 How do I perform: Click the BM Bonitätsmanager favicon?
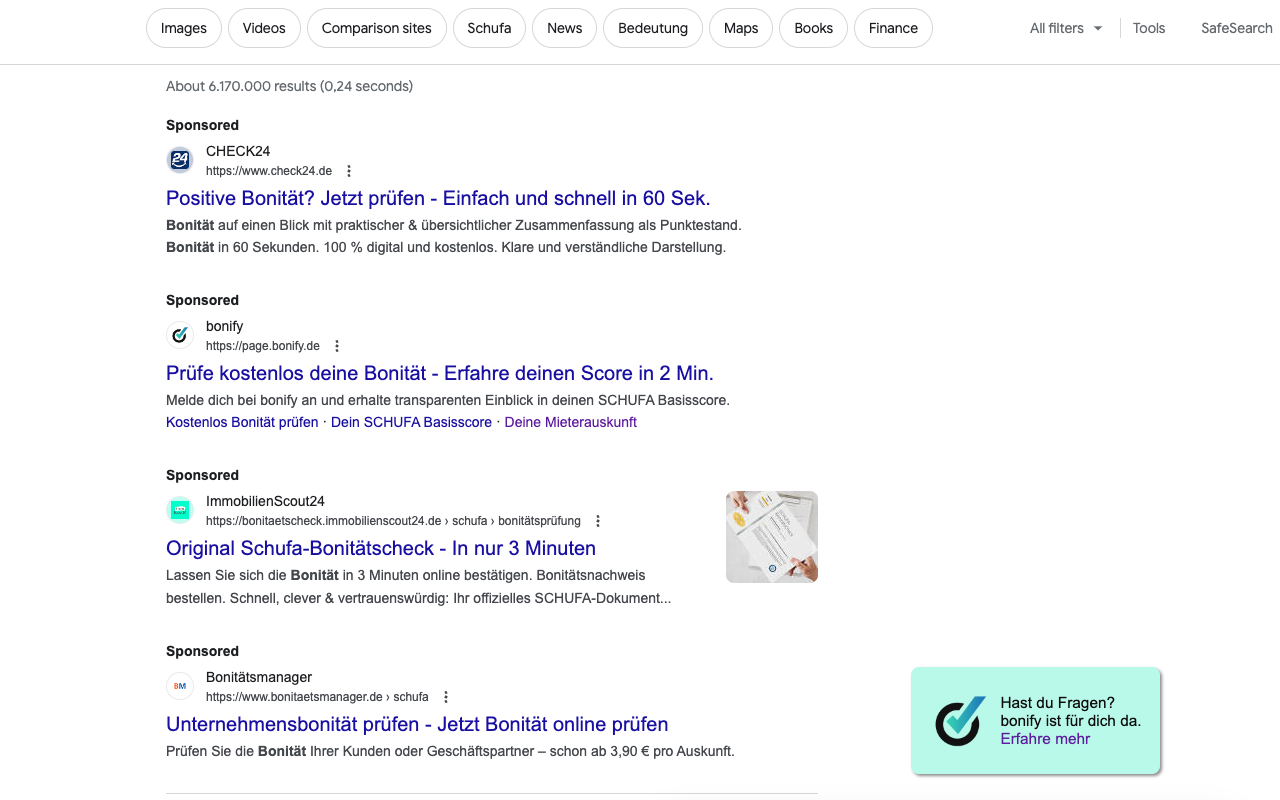[x=179, y=686]
